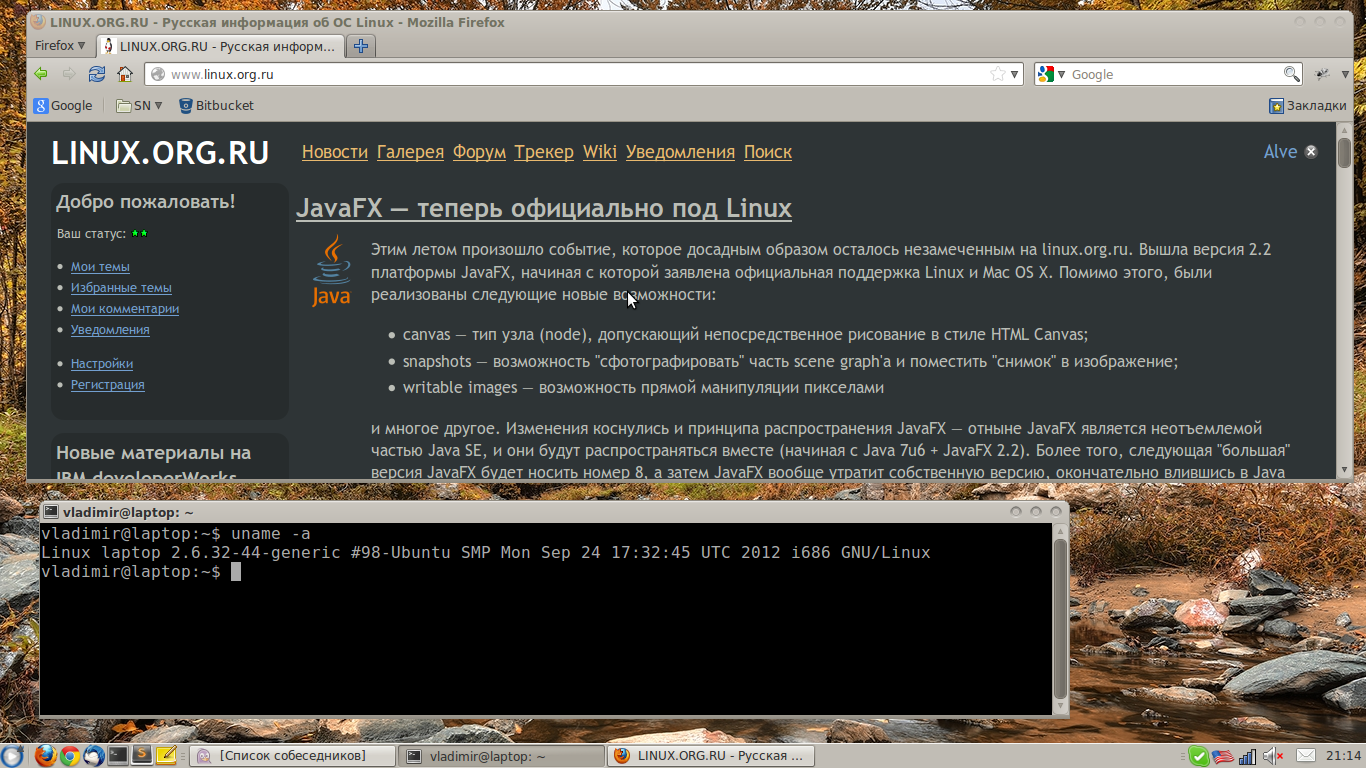
Task: Go to the Firefox home page icon
Action: [125, 74]
